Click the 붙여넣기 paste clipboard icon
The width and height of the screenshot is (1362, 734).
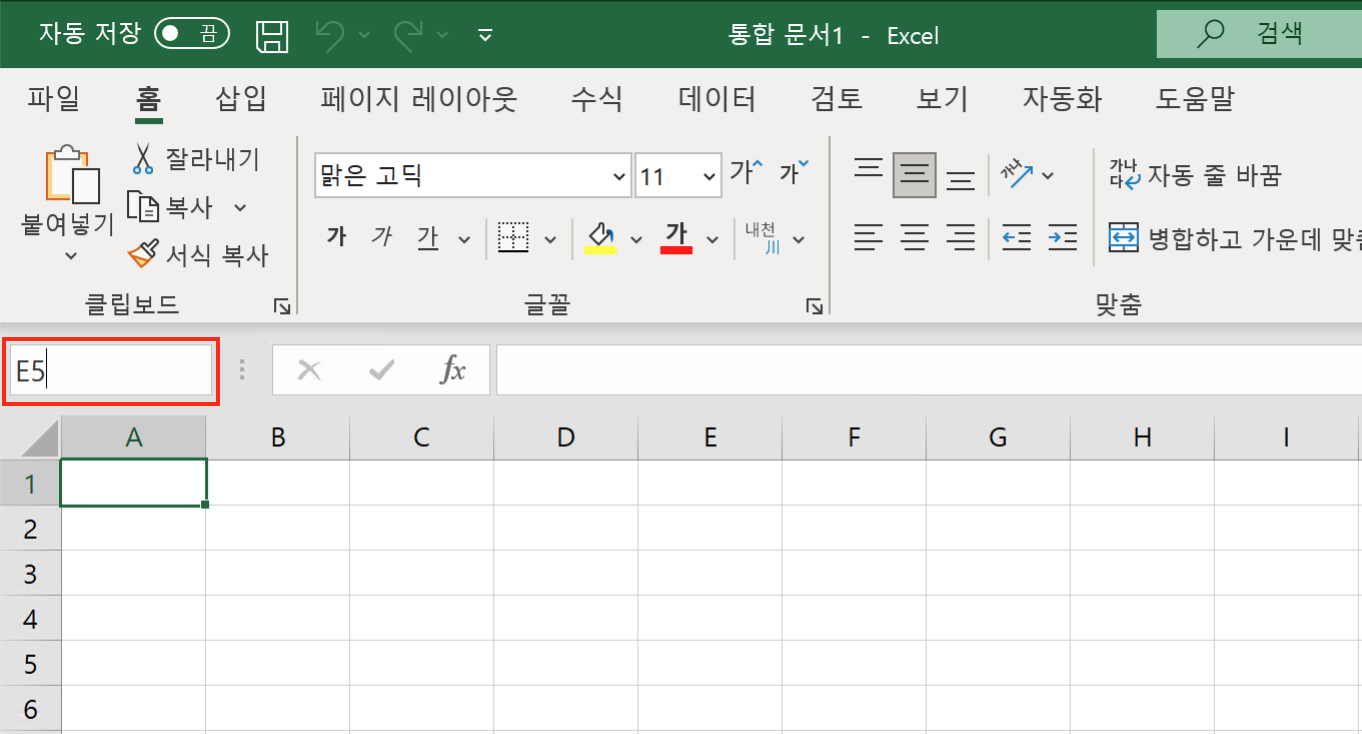pyautogui.click(x=73, y=175)
